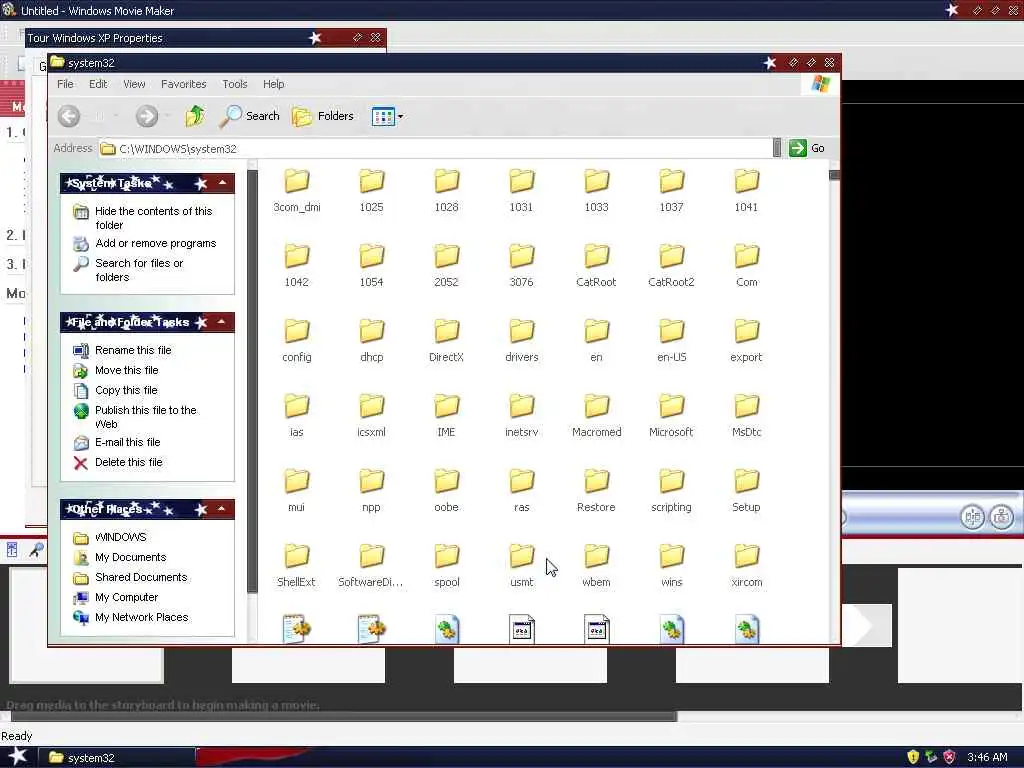Select the CatRoot2 folder
1024x768 pixels.
point(671,265)
